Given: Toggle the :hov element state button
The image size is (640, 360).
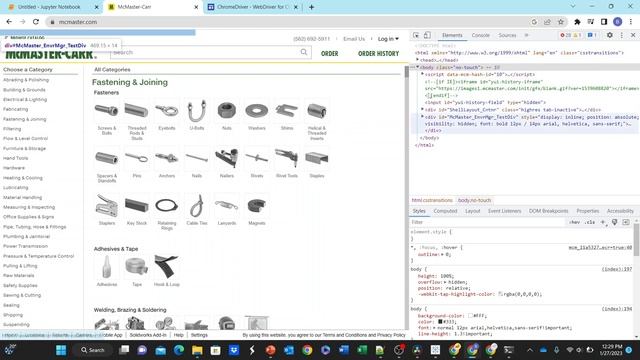Looking at the screenshot, I should [x=574, y=222].
